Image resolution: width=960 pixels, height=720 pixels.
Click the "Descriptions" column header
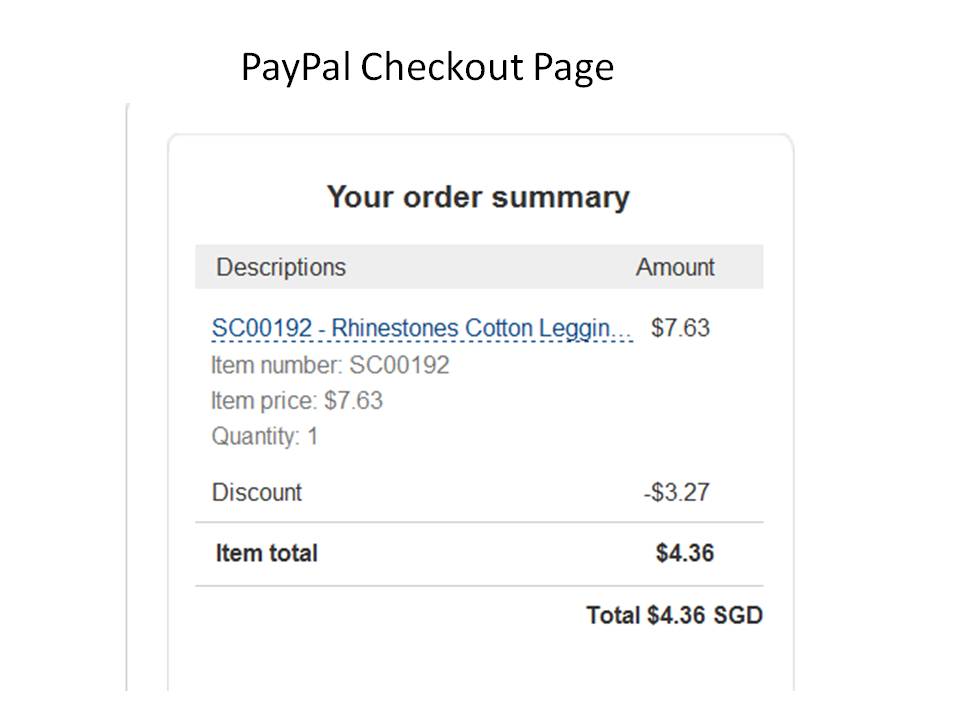[x=281, y=268]
